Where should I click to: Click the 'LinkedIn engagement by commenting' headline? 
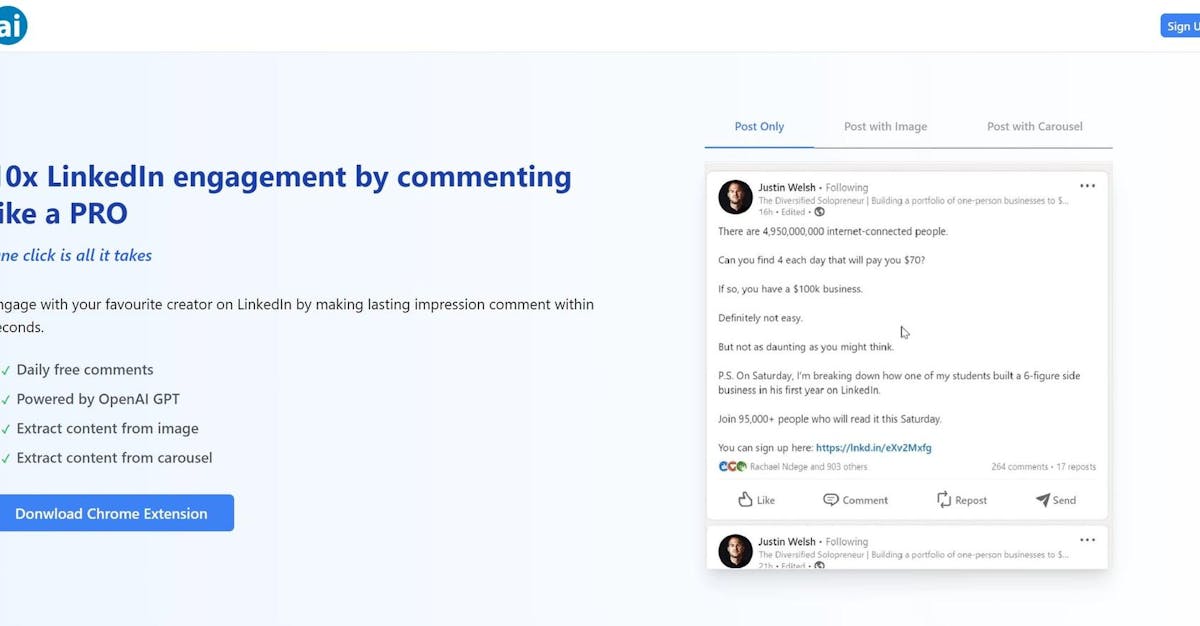click(309, 177)
